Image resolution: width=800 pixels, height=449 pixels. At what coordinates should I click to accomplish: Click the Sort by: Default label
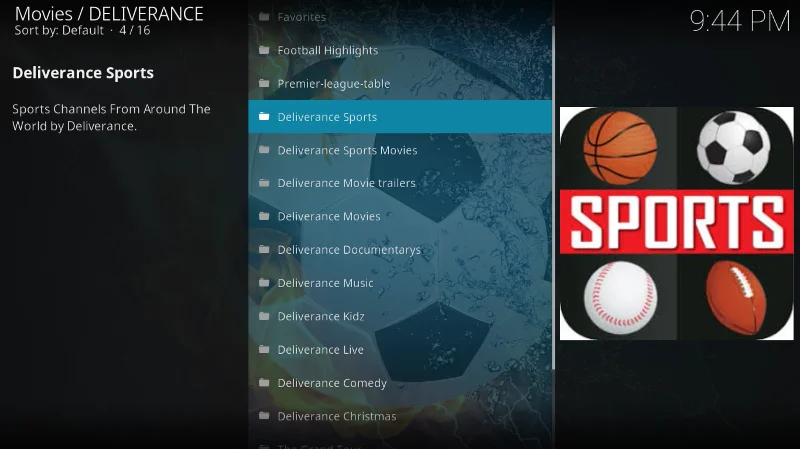(59, 31)
